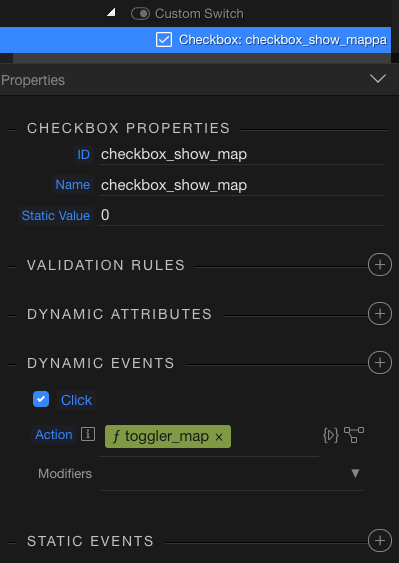The height and width of the screenshot is (563, 399).
Task: Click the Custom Switch toggle icon
Action: coord(140,14)
